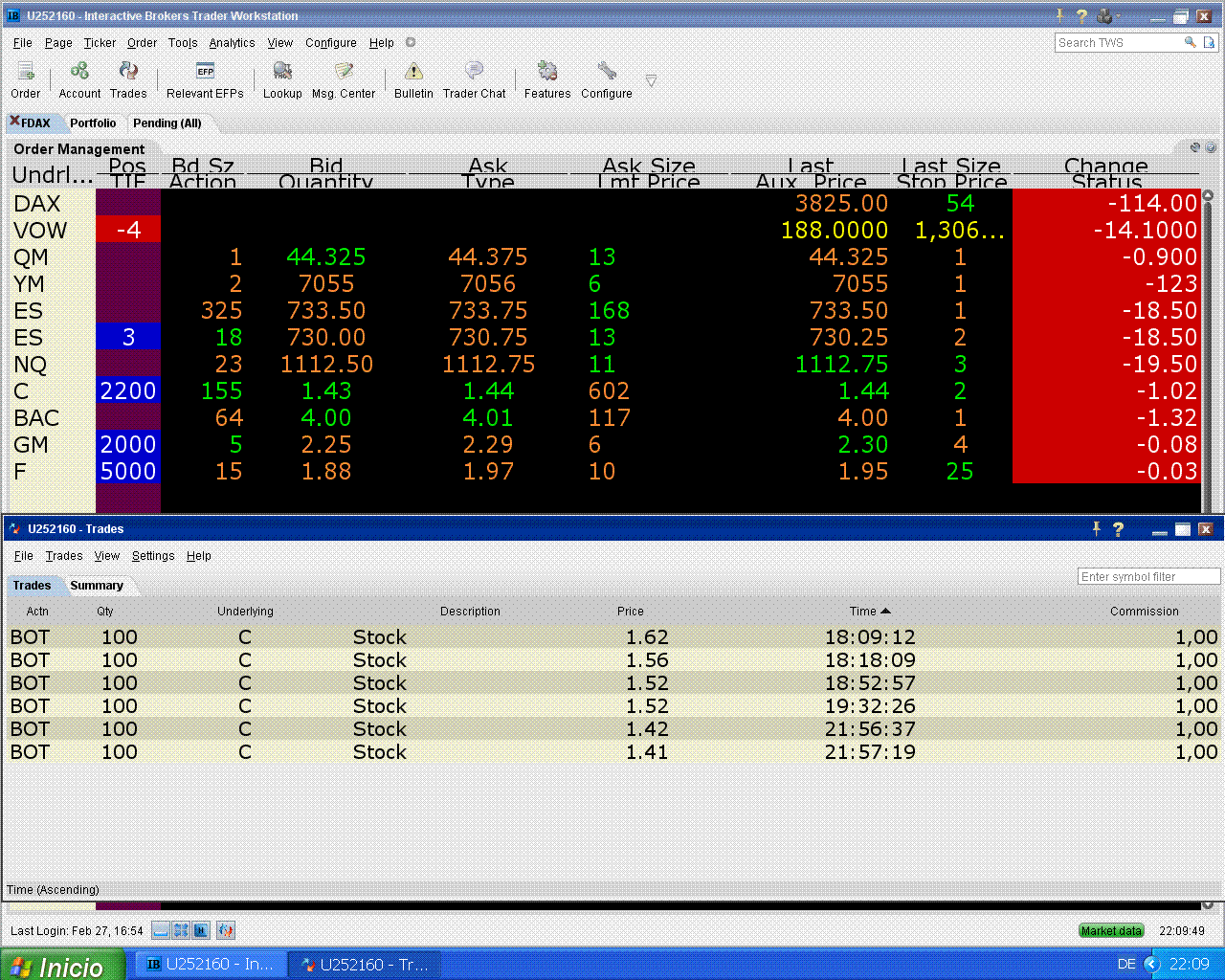The height and width of the screenshot is (980, 1225).
Task: Open the Msg. Center icon
Action: coord(344,79)
